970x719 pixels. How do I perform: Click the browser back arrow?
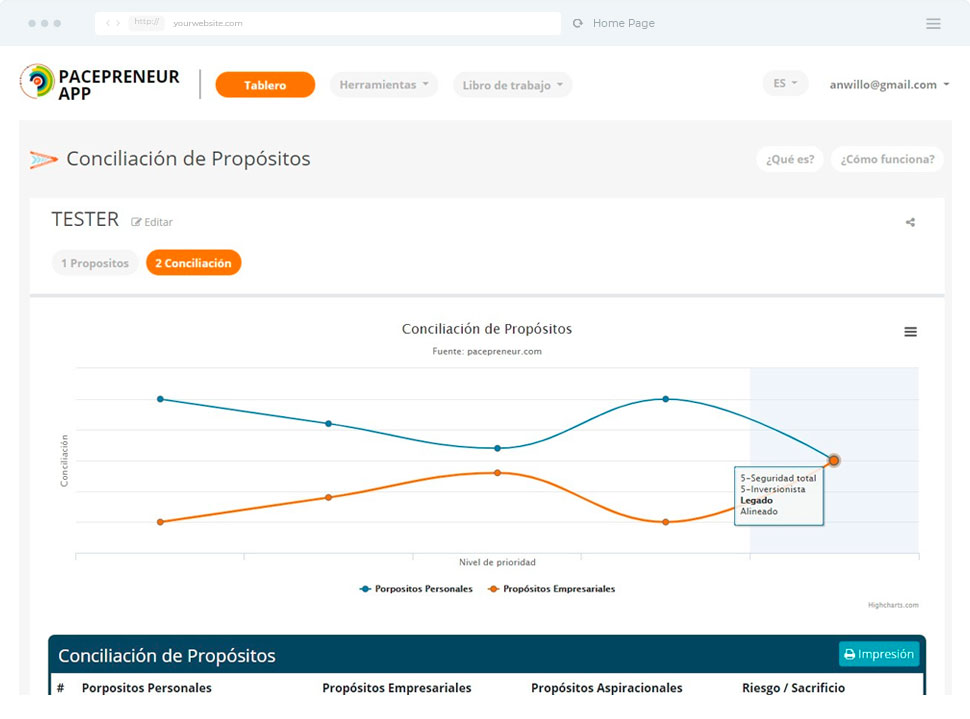[x=108, y=23]
